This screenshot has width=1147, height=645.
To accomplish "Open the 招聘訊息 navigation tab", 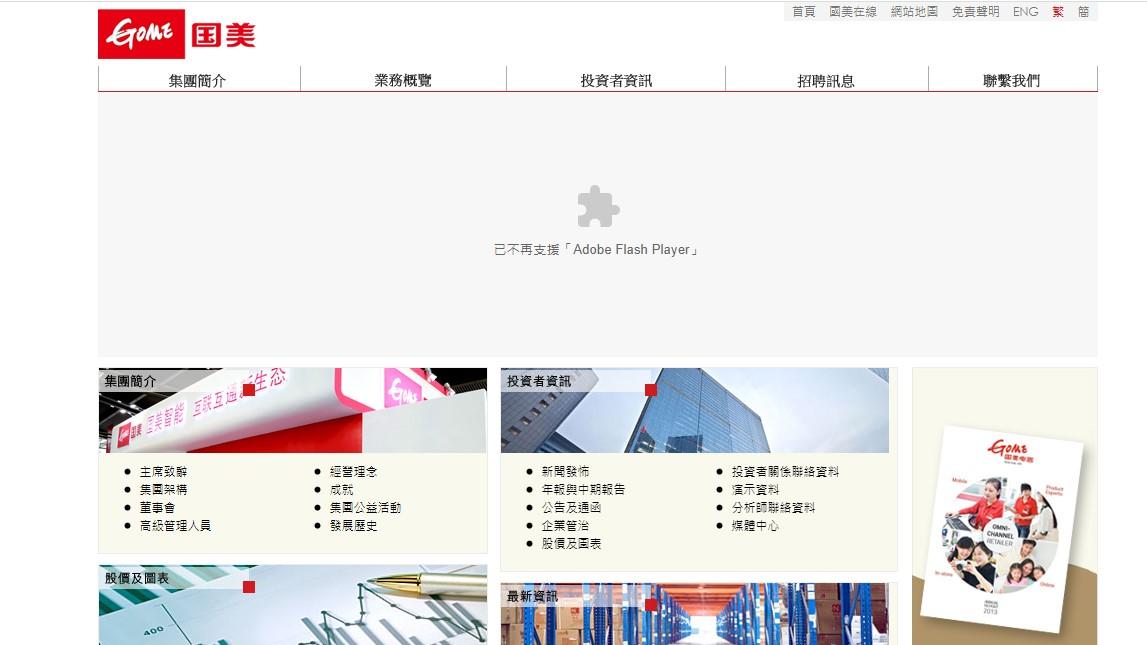I will [x=826, y=80].
